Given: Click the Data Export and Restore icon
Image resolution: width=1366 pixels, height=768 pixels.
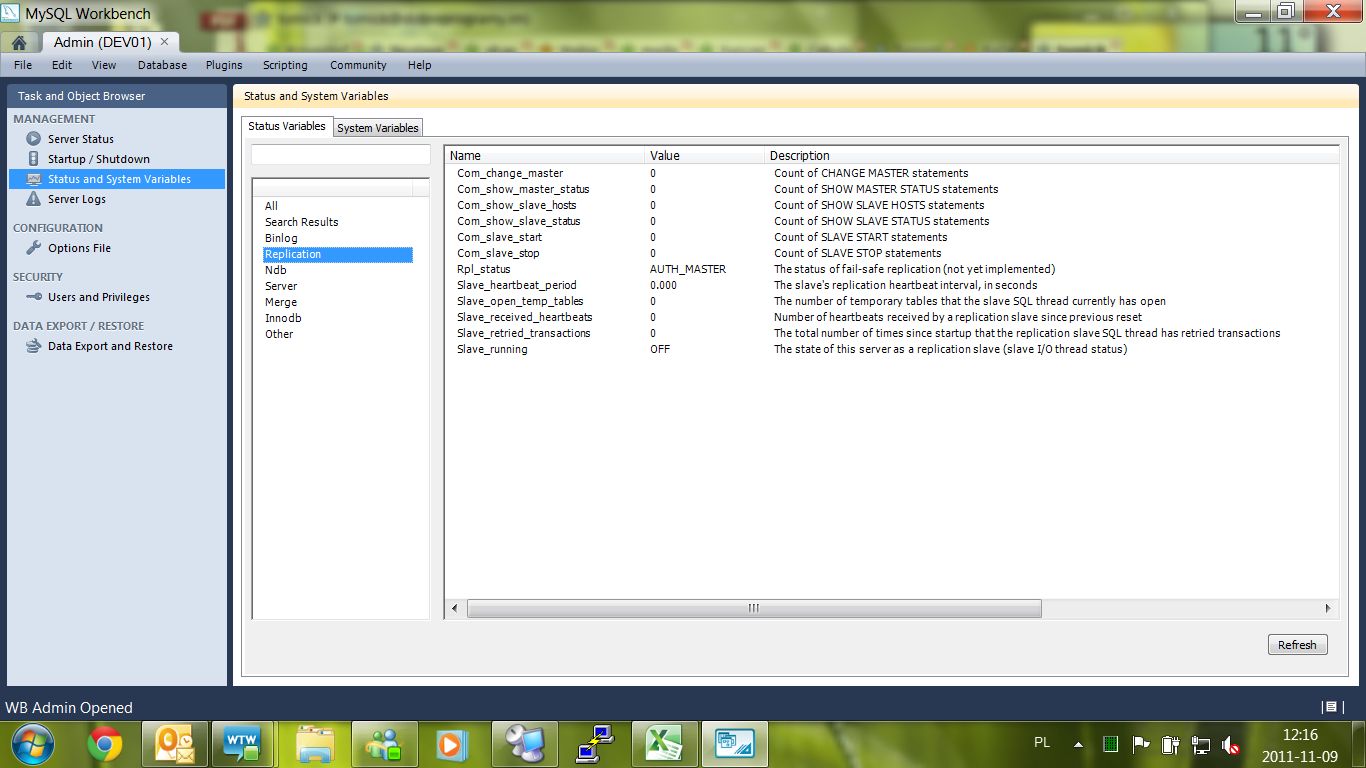Looking at the screenshot, I should 34,346.
